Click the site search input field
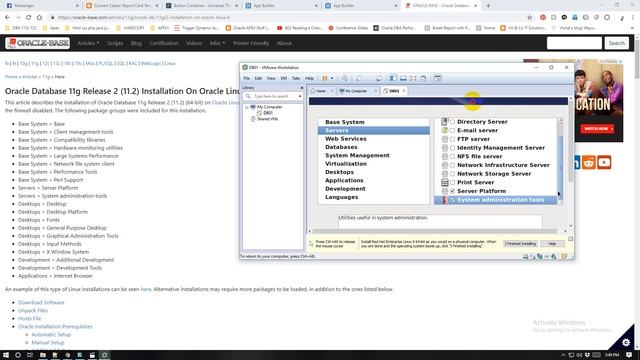Image resolution: width=640 pixels, height=360 pixels. [574, 43]
